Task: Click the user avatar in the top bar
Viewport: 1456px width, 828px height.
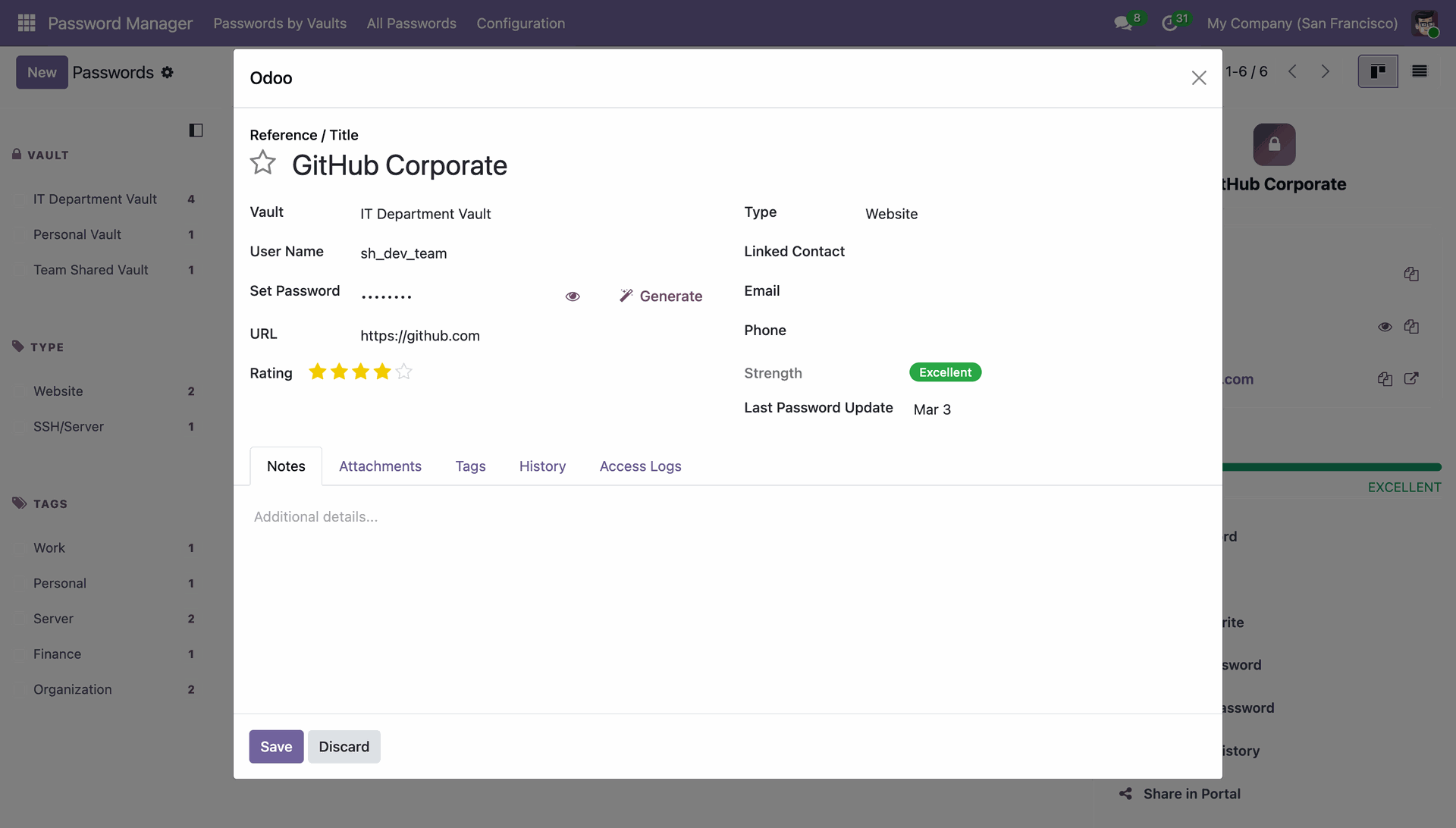Action: 1425,23
